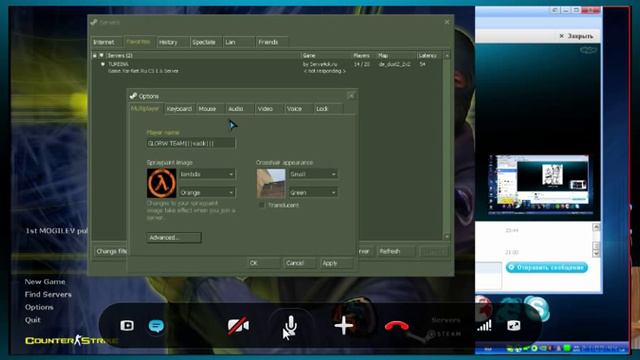Turn on video with crossed camera icon
The image size is (640, 360).
pos(238,325)
